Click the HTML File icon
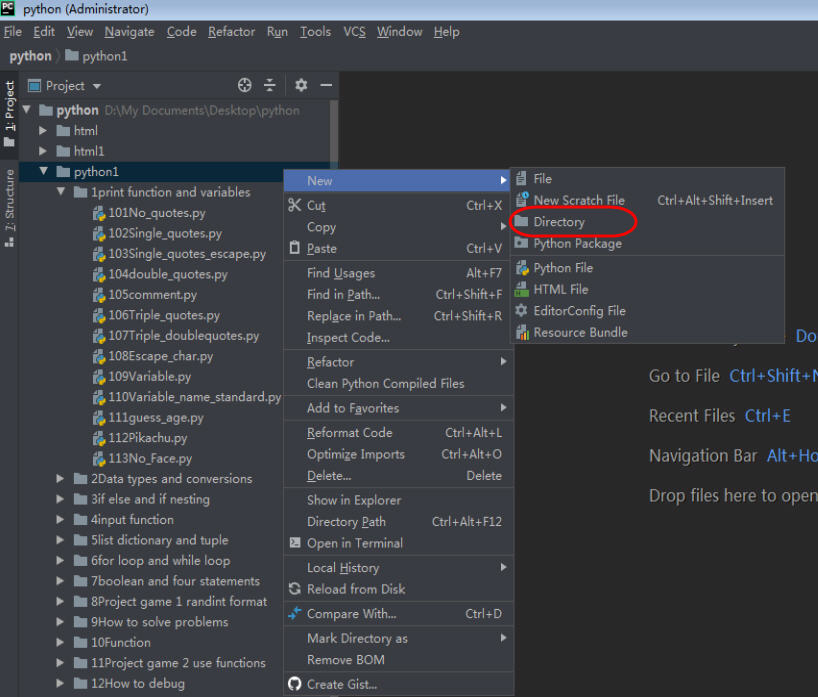Image resolution: width=818 pixels, height=697 pixels. [522, 289]
